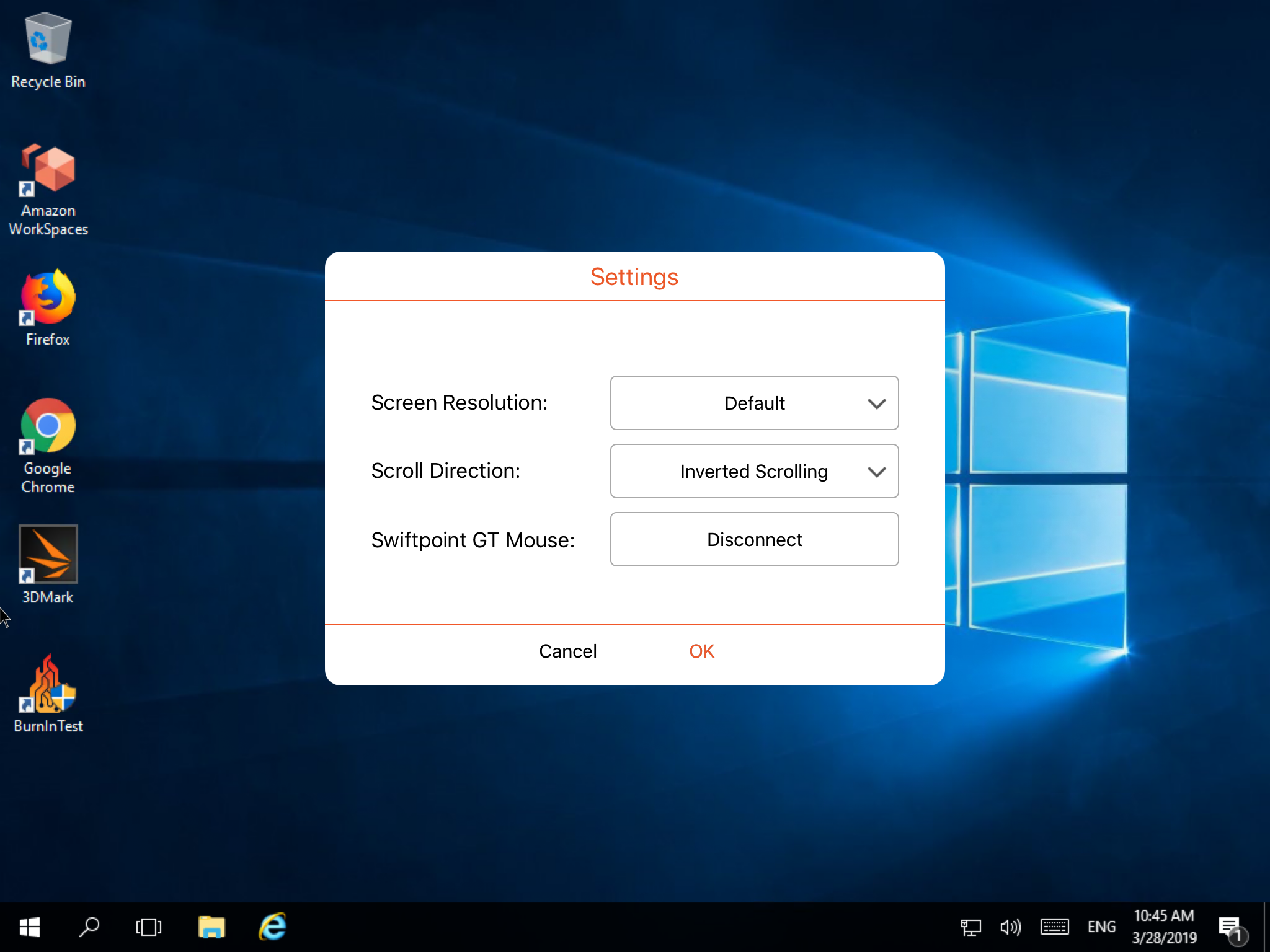The image size is (1270, 952).
Task: Open the Scroll Direction dropdown
Action: click(x=754, y=471)
